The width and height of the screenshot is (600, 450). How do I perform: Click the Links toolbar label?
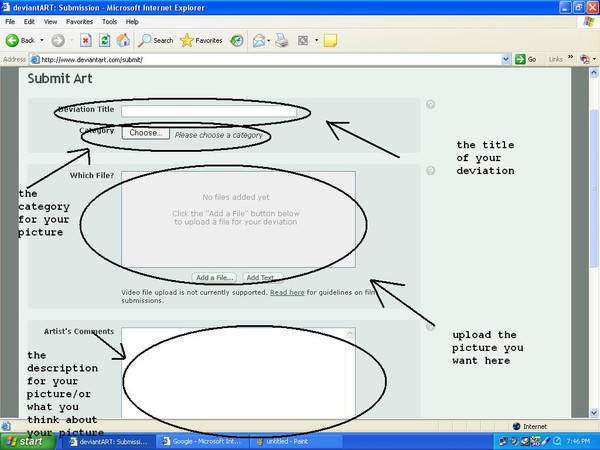[x=555, y=59]
